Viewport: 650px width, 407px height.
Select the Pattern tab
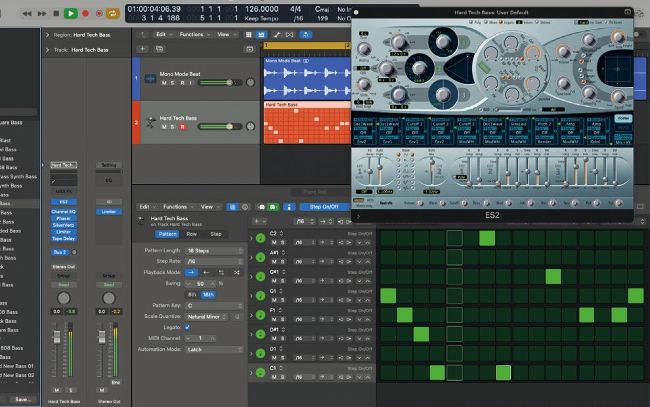coord(167,234)
